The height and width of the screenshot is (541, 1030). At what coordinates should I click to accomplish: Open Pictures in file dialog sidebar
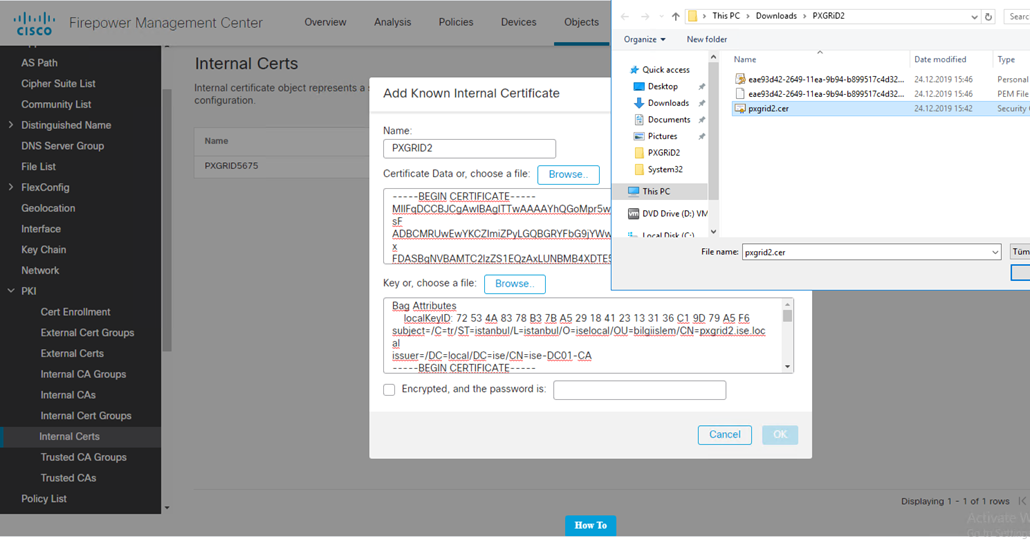[x=662, y=136]
